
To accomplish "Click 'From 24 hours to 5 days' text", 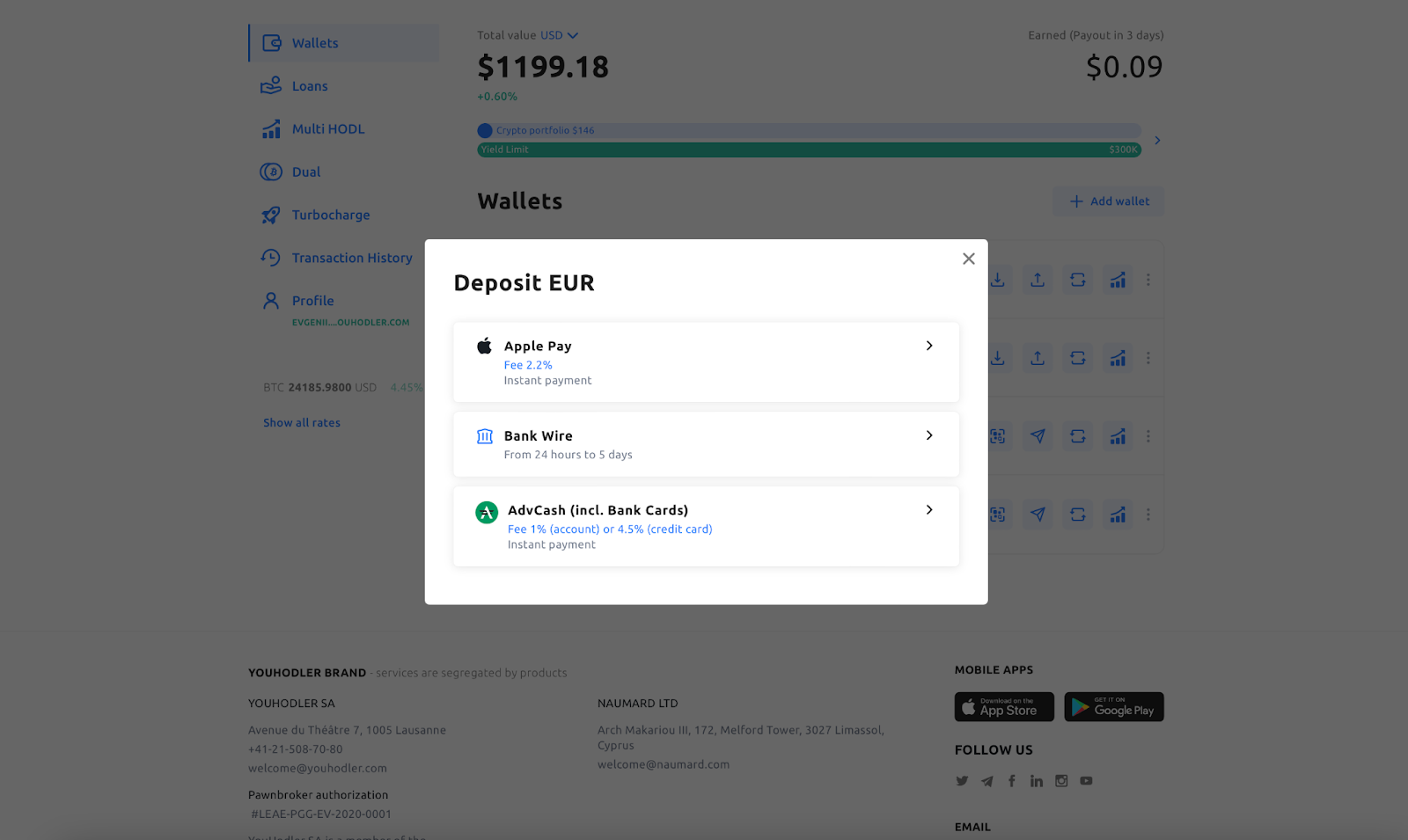I will click(568, 455).
